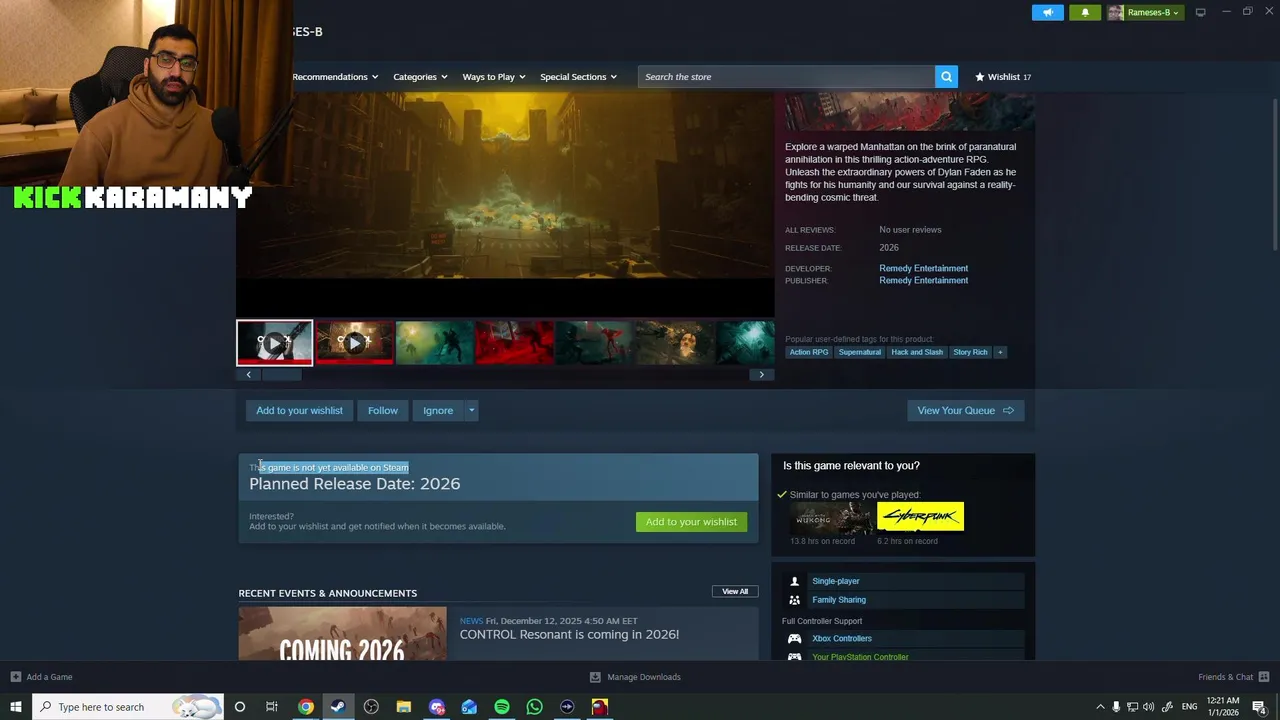Click the Cortana circle icon
1280x720 pixels.
[239, 707]
